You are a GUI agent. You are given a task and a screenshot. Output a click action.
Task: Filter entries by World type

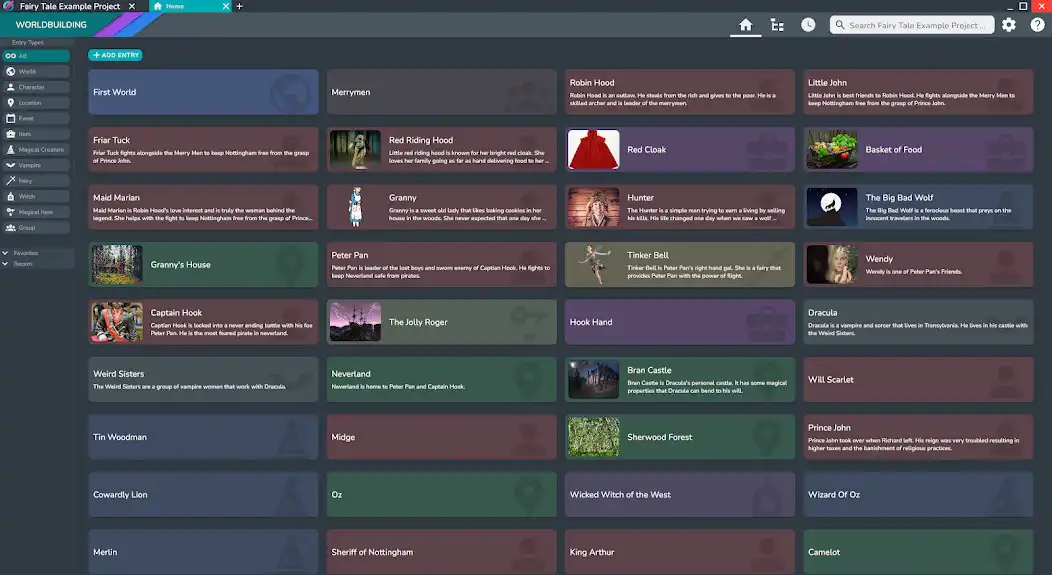(x=36, y=71)
